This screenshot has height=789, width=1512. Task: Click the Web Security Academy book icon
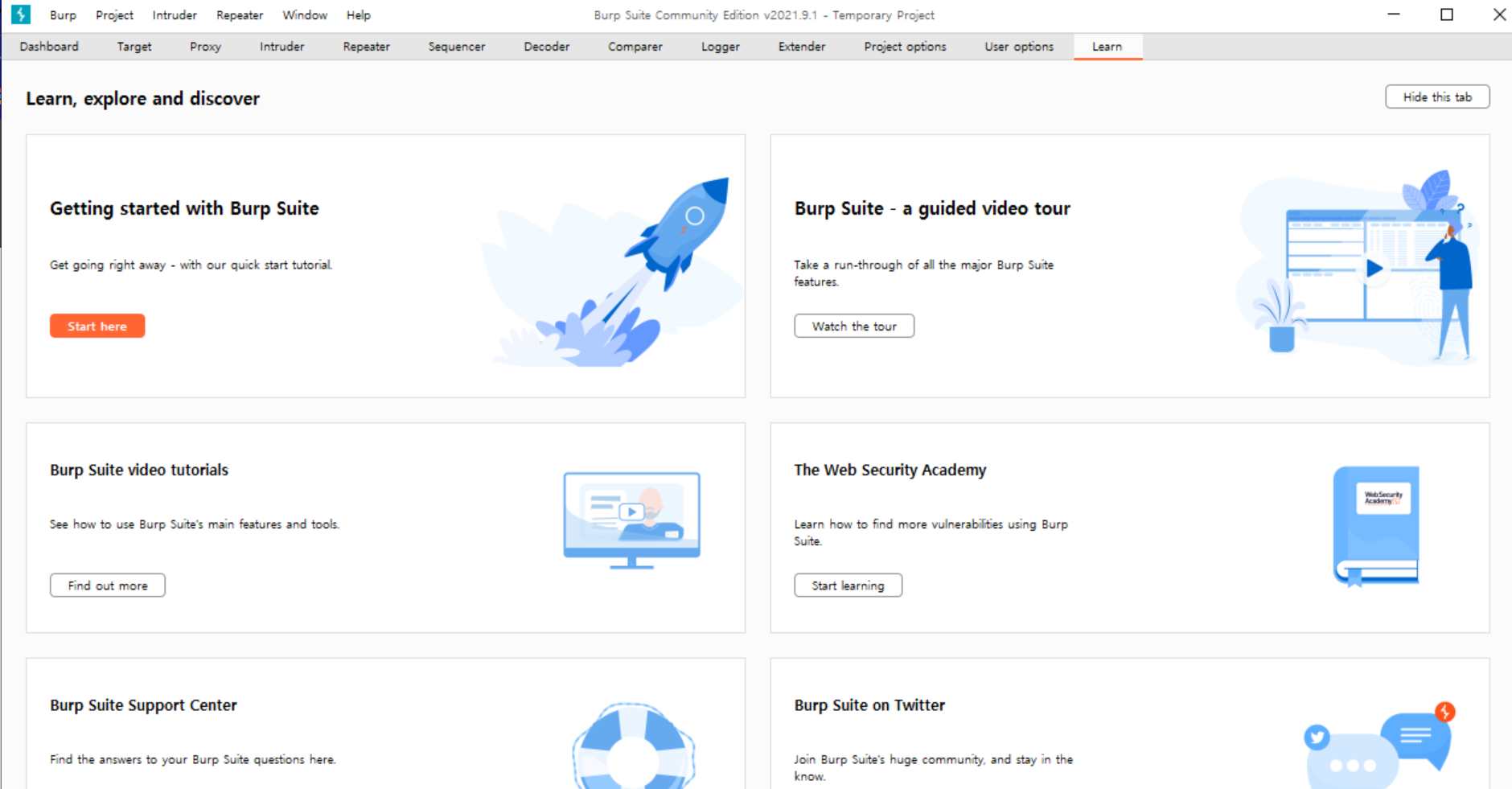point(1376,526)
